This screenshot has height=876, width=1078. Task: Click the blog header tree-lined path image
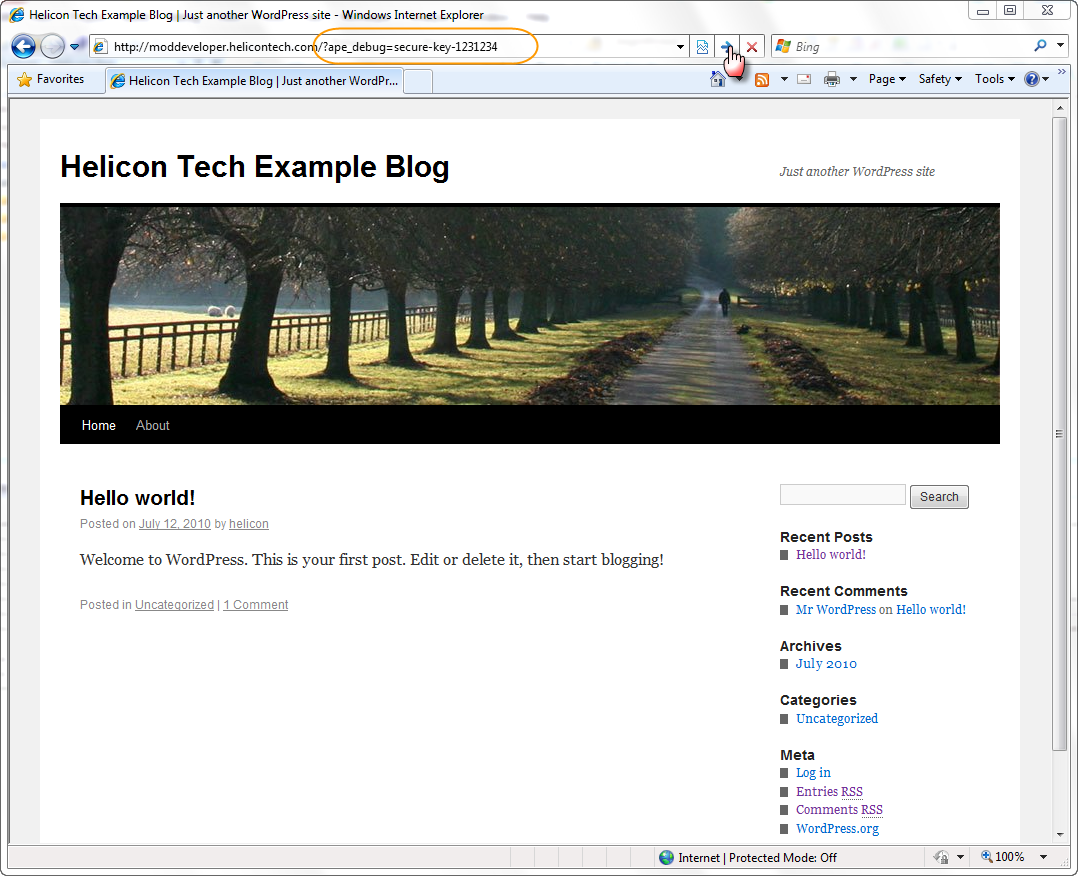(529, 304)
